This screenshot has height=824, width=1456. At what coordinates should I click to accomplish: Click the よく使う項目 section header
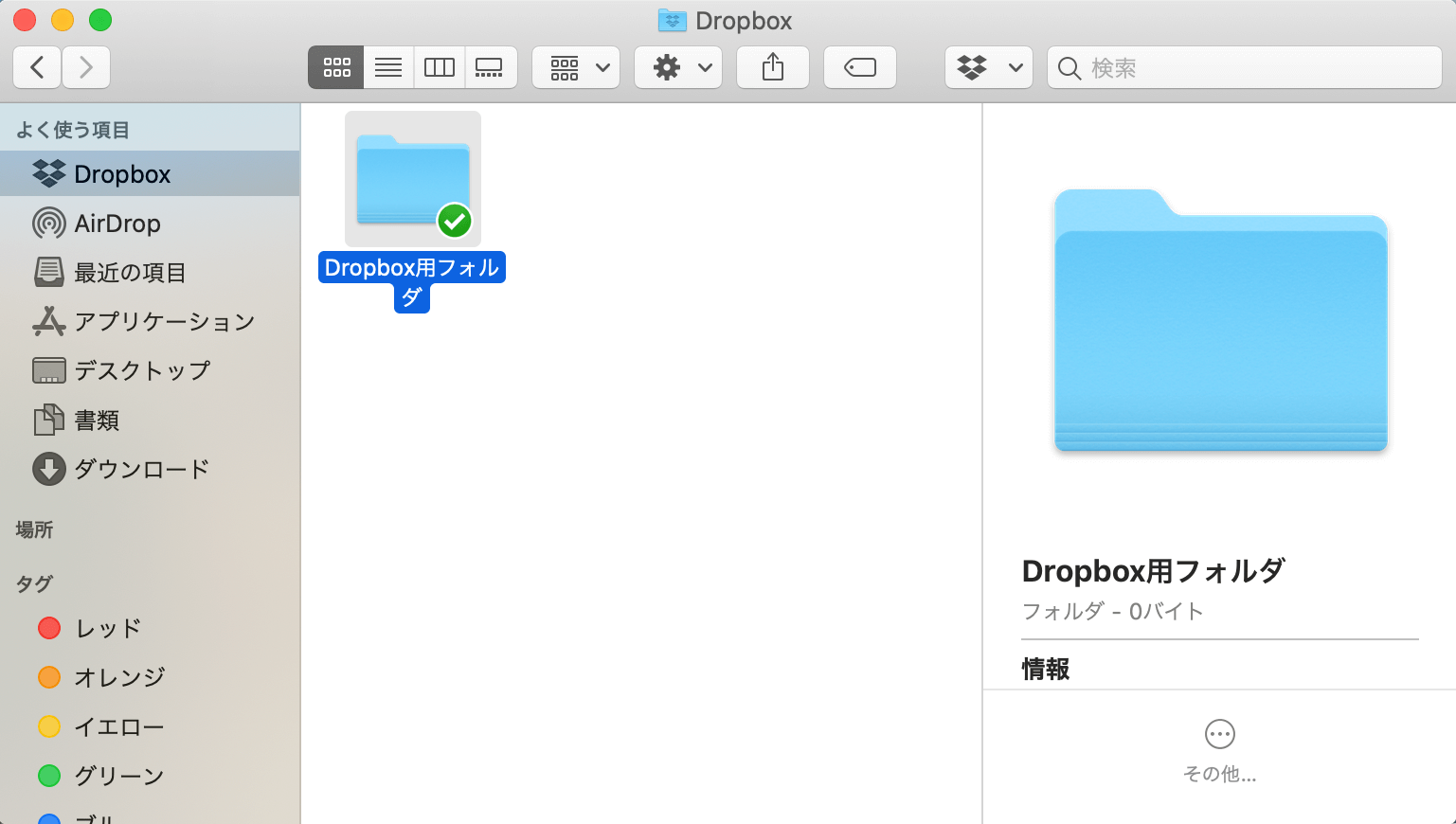click(73, 130)
